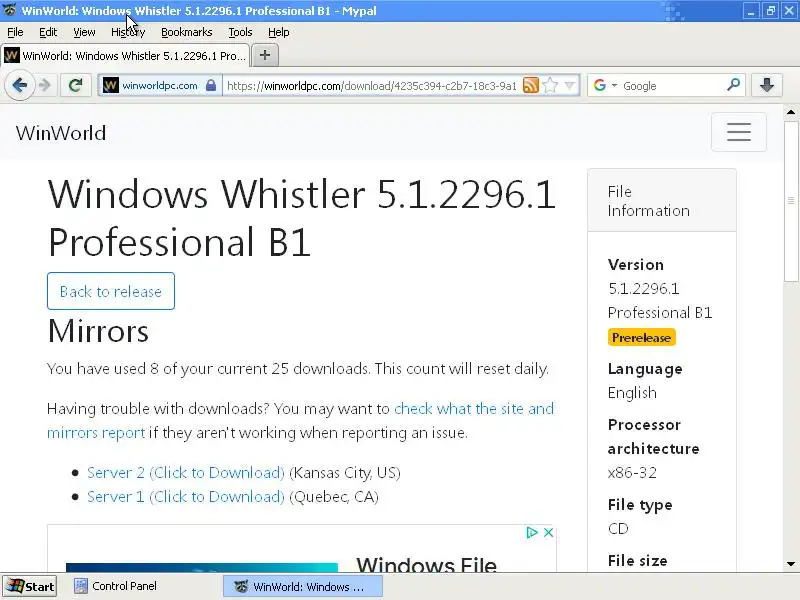Screen dimensions: 800x600
Task: Open the Help menu
Action: [279, 32]
